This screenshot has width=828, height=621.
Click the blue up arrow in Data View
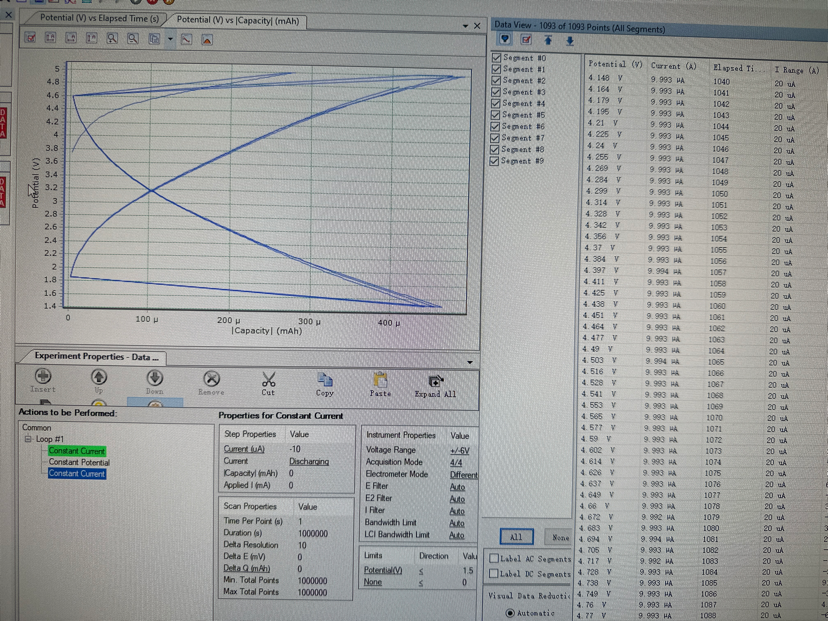coord(548,40)
